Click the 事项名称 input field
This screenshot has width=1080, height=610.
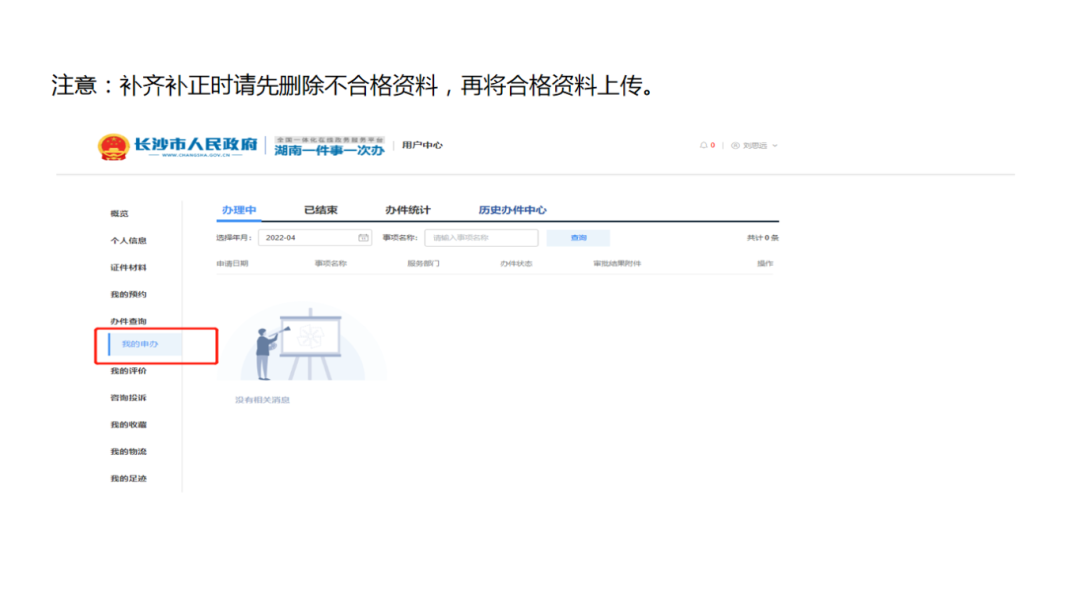coord(481,238)
